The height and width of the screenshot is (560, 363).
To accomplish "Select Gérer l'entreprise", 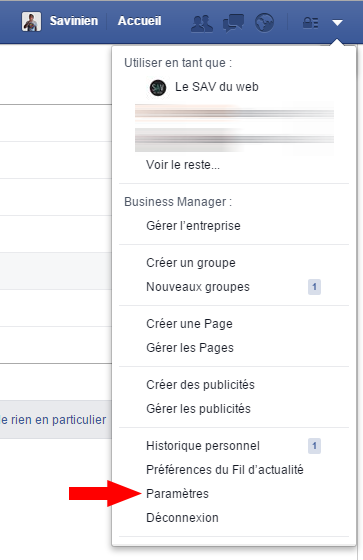I will tap(193, 226).
